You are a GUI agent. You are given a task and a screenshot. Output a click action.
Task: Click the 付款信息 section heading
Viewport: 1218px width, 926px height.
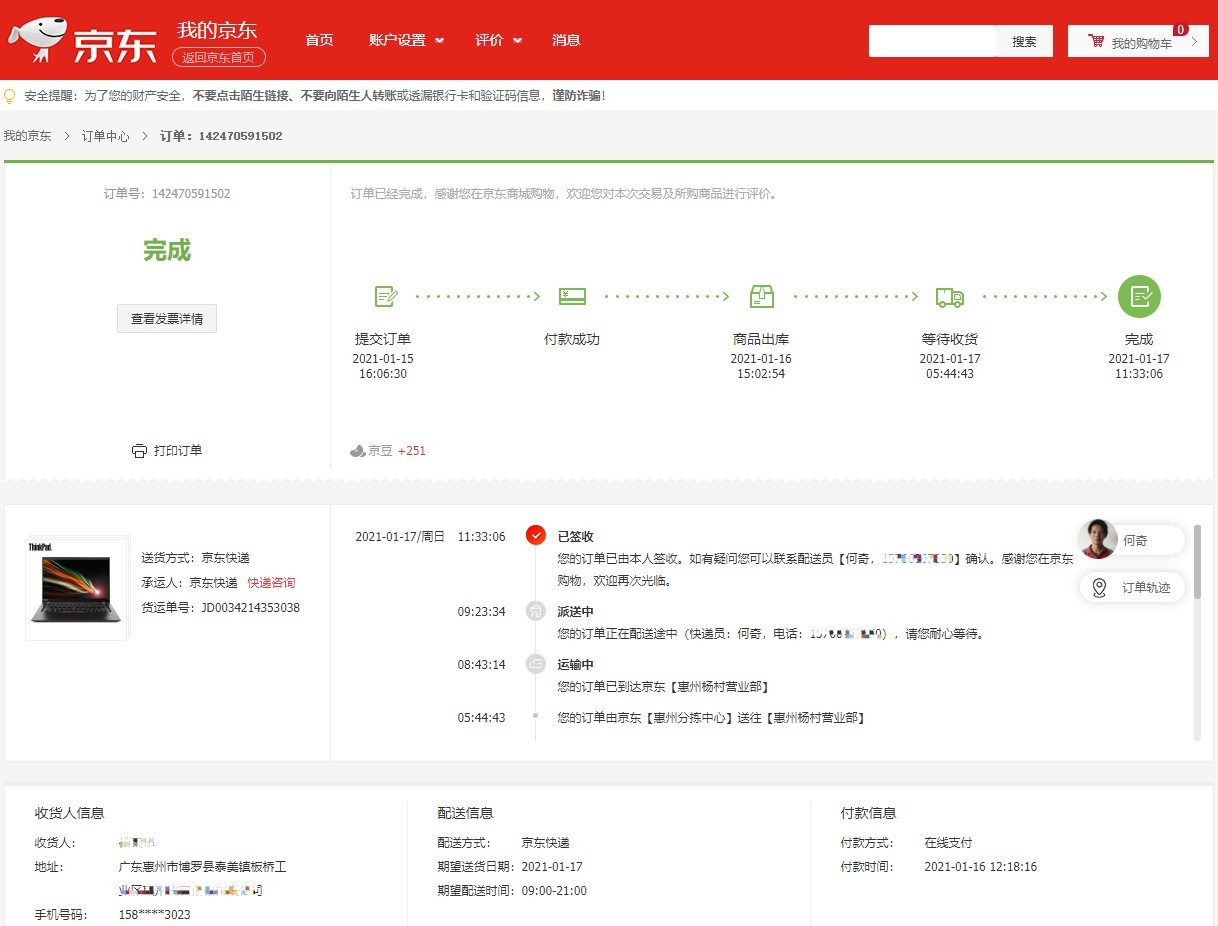[x=869, y=813]
